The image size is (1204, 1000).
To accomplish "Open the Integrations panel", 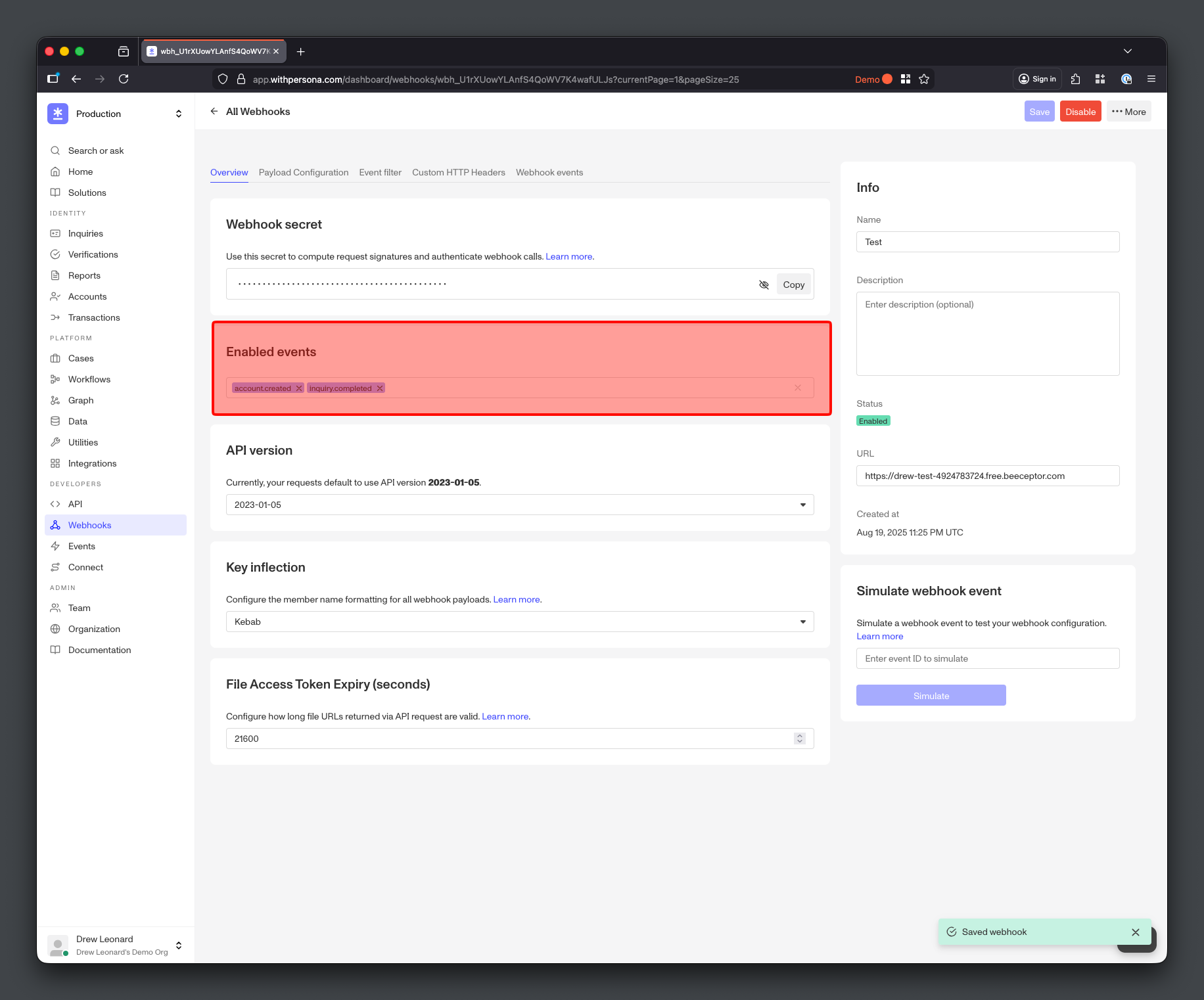I will [x=93, y=463].
